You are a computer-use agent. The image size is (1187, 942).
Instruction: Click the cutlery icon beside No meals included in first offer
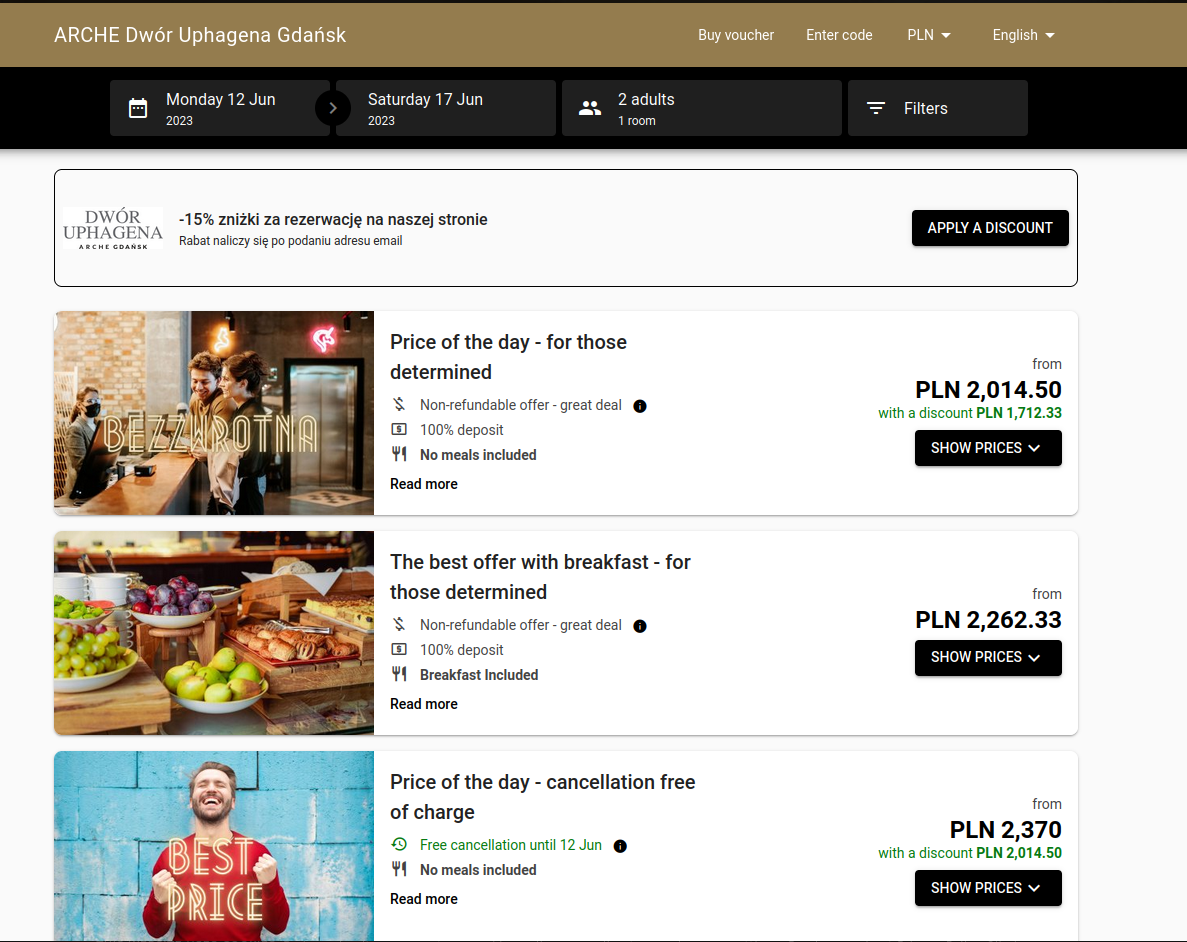click(399, 454)
